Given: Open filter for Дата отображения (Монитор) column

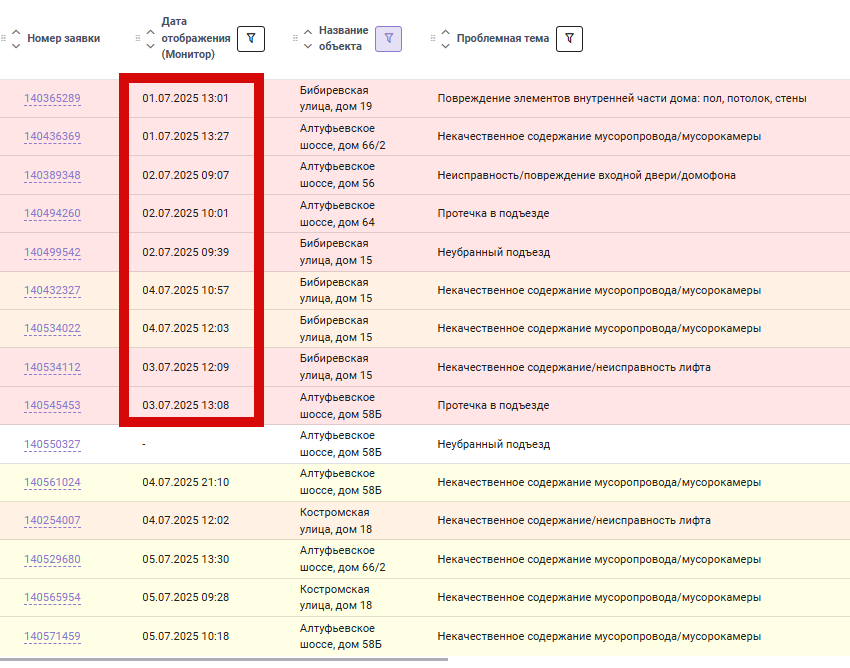Looking at the screenshot, I should 251,39.
